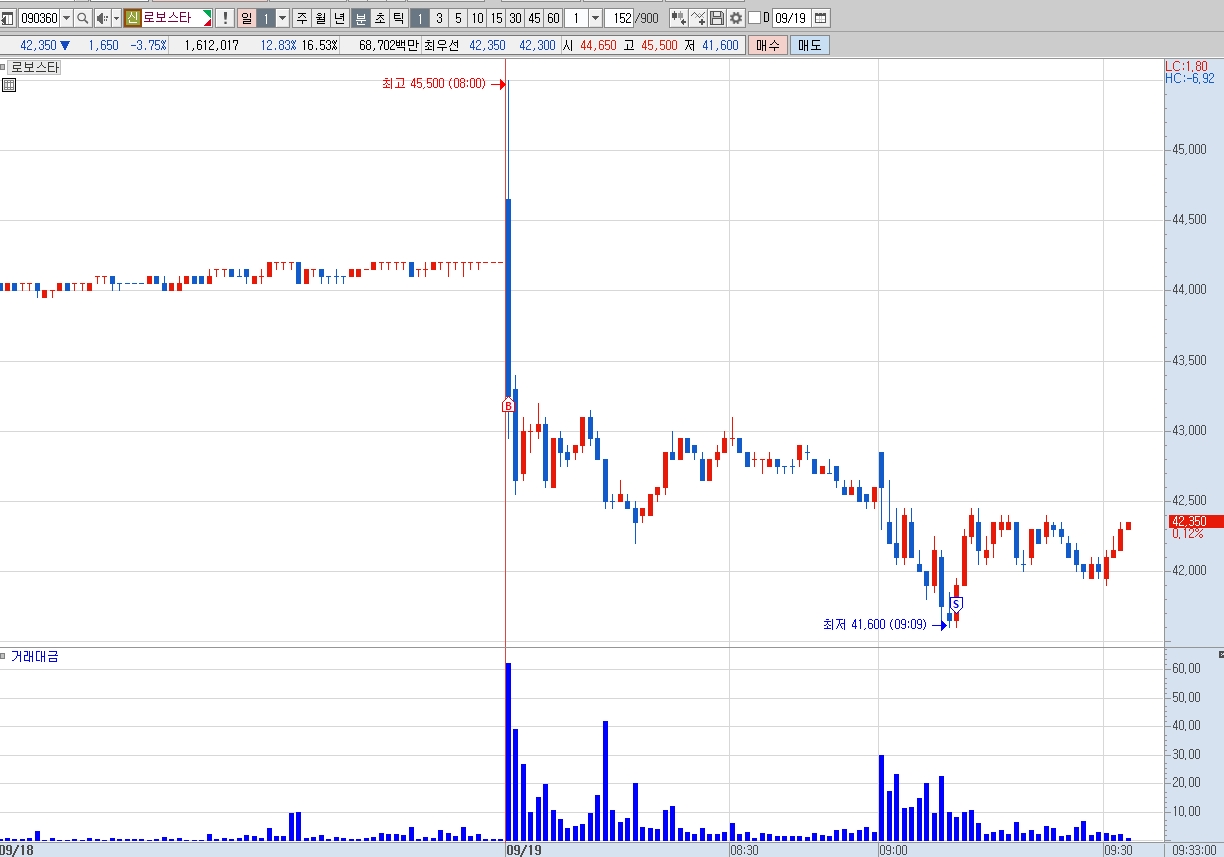The height and width of the screenshot is (857, 1224).
Task: Click the current price 42,350 in quote bar
Action: 38,45
